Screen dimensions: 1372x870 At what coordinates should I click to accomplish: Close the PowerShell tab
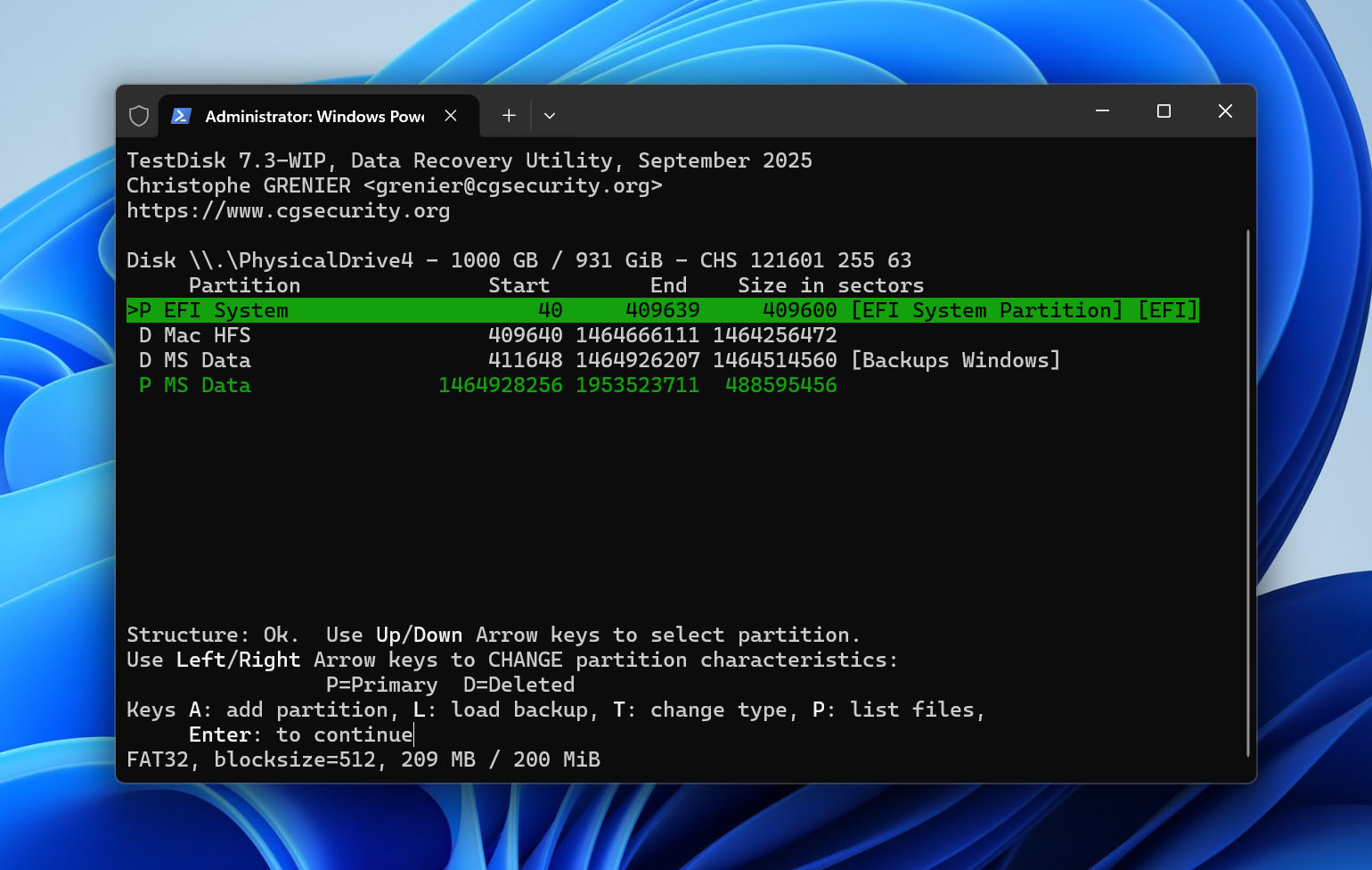tap(451, 116)
